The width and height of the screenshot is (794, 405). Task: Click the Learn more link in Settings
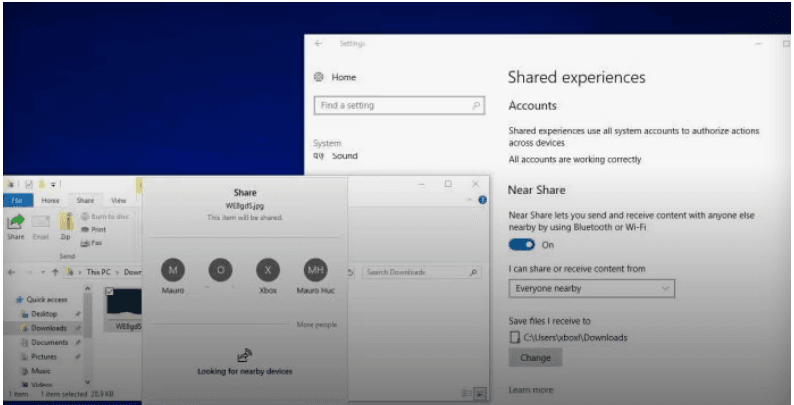531,390
